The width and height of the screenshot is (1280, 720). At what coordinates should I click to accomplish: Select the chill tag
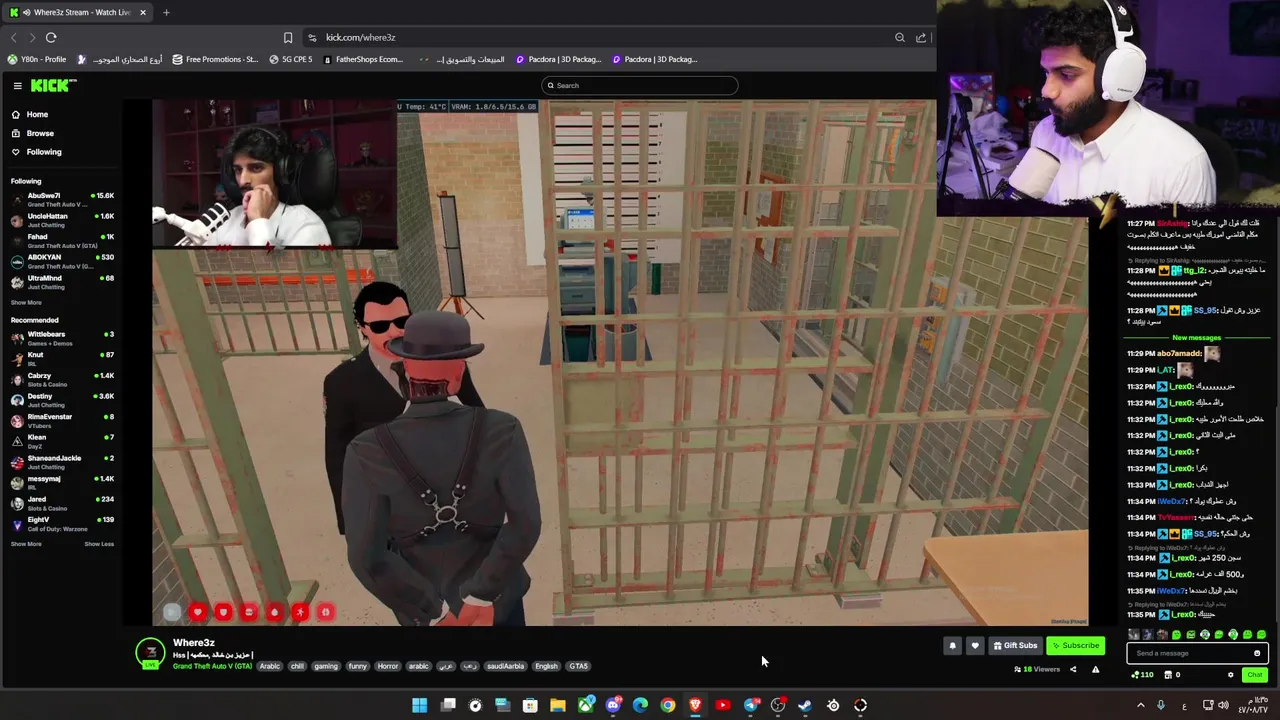tap(297, 666)
